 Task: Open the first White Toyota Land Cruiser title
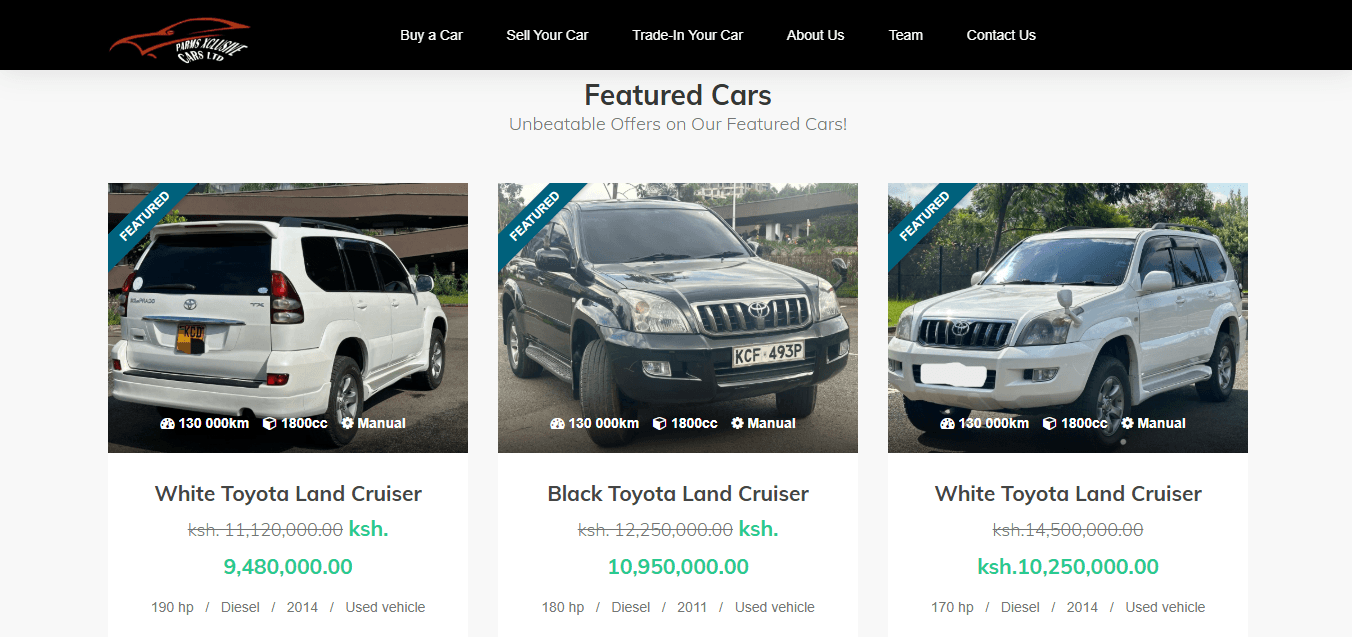click(288, 494)
